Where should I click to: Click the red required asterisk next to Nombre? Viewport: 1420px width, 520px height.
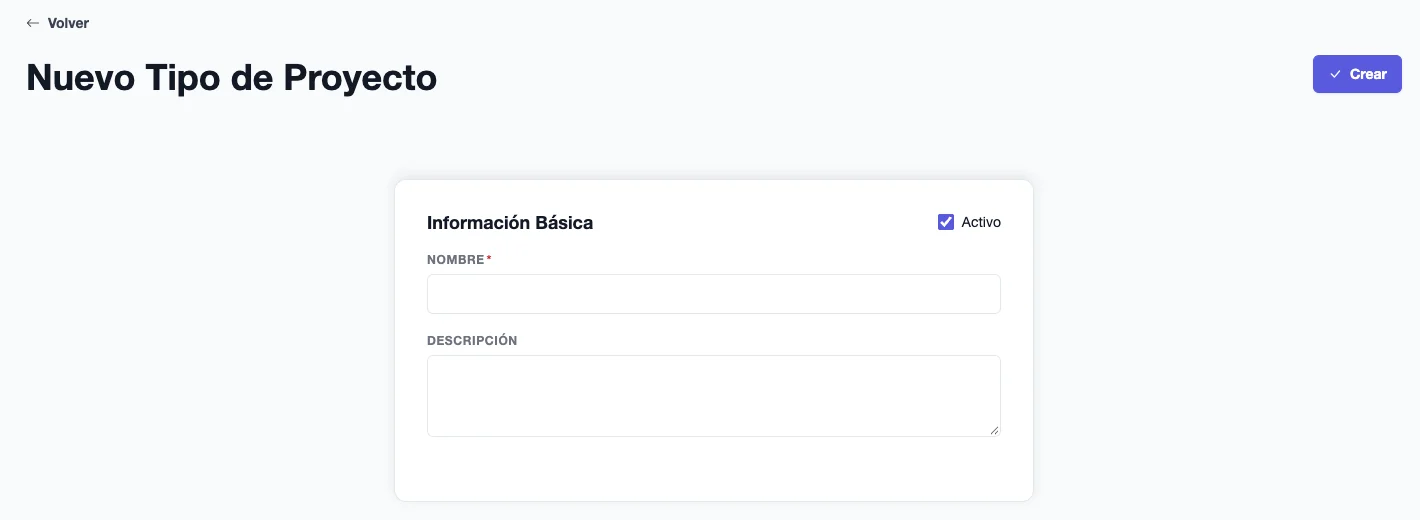(489, 258)
